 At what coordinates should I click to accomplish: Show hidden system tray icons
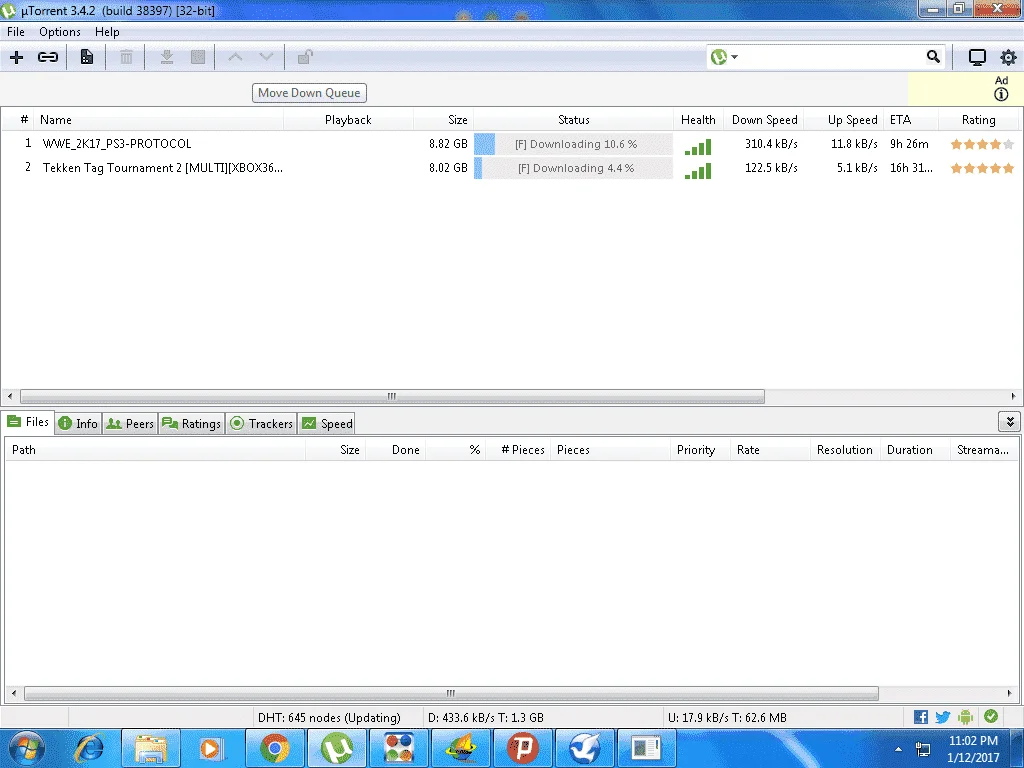[899, 749]
